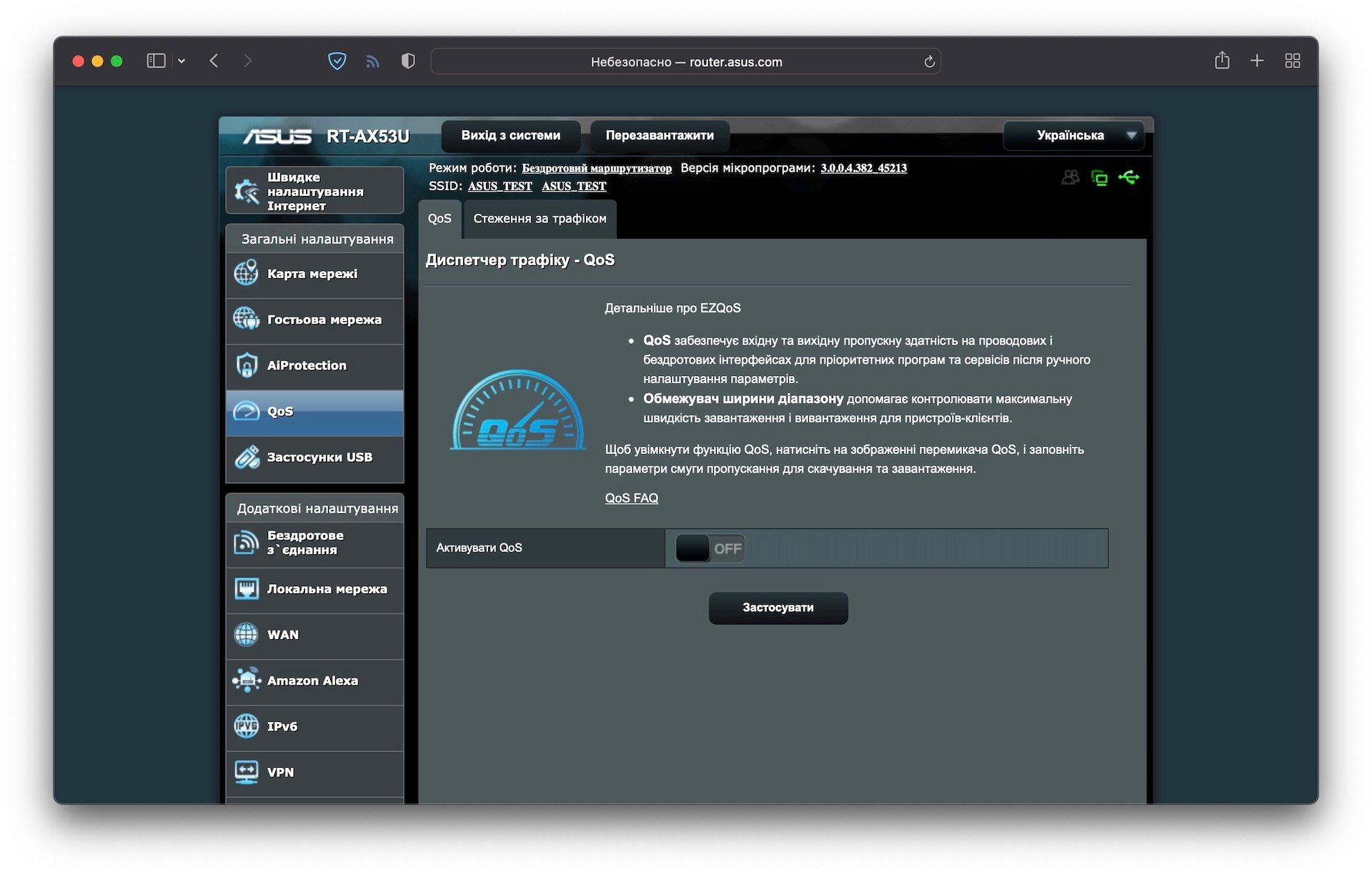
Task: Go back to previous page
Action: (214, 61)
